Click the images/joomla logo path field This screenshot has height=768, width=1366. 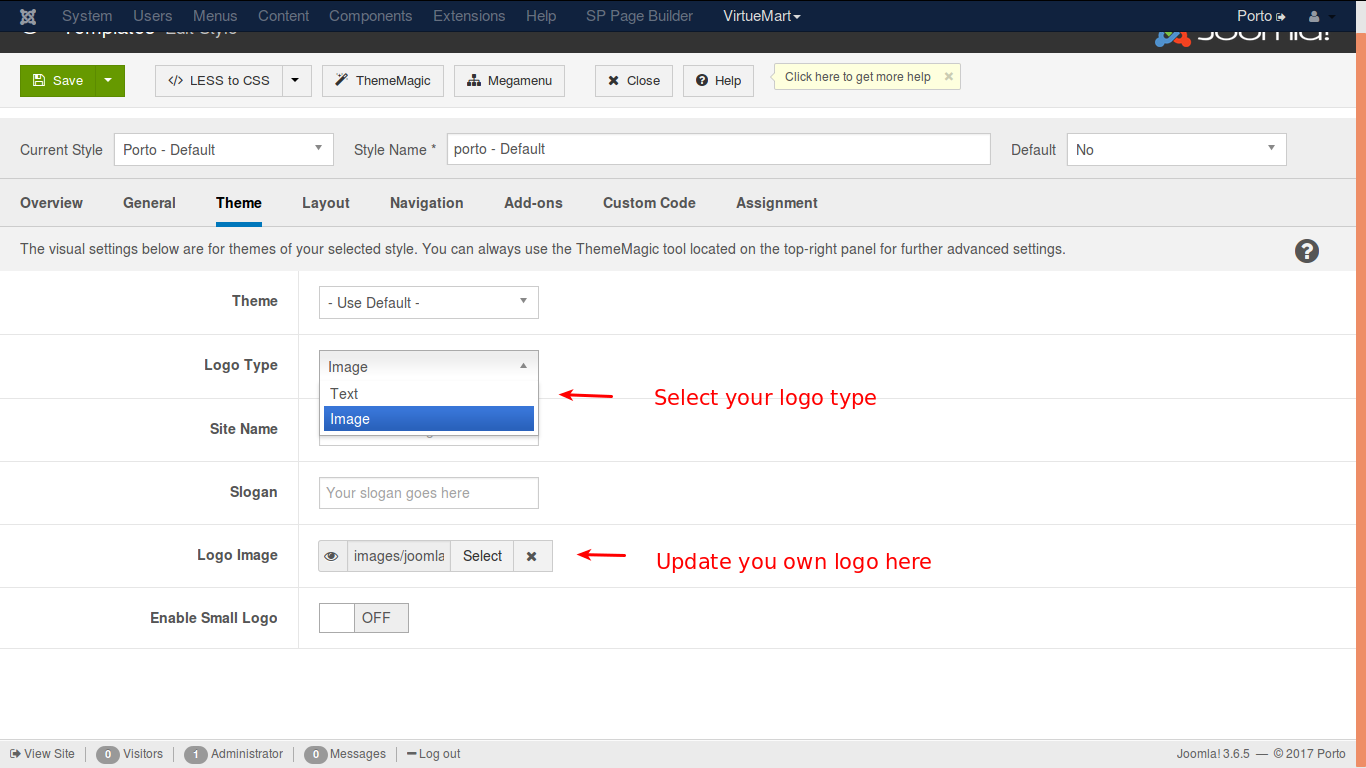399,556
